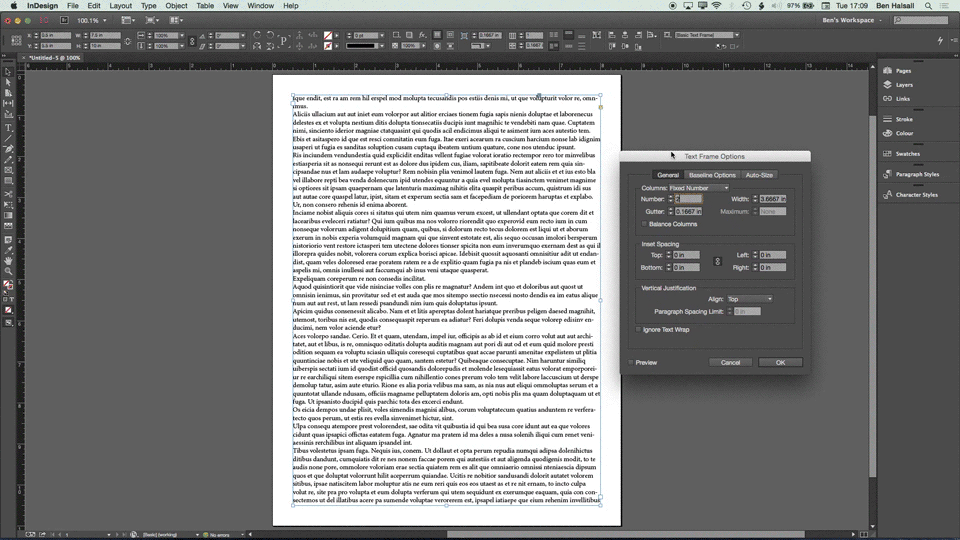Screen dimensions: 960x540
Task: Click the column Width value field
Action: (x=773, y=199)
